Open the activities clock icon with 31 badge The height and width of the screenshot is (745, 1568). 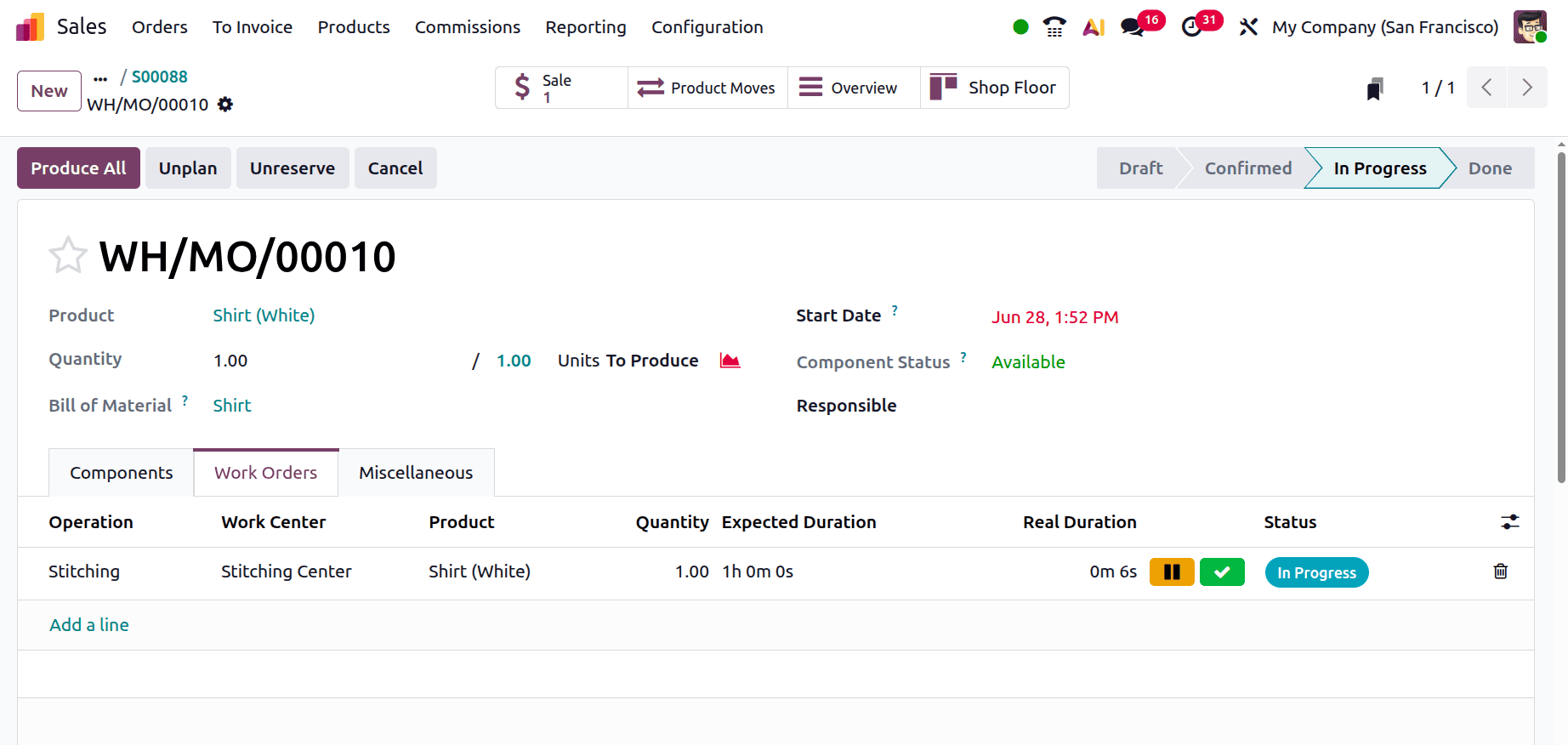(1192, 27)
